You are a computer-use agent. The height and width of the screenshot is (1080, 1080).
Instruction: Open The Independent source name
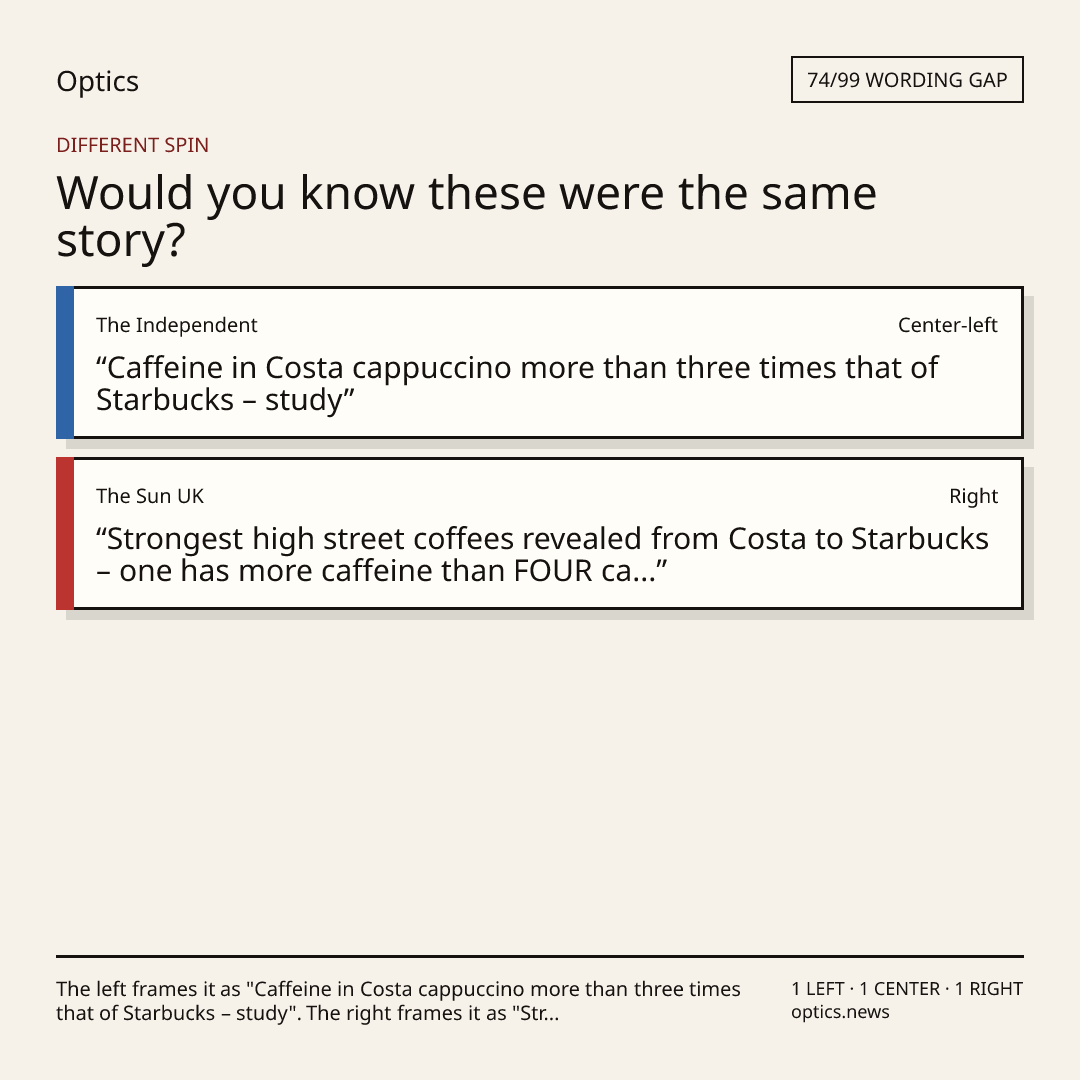click(x=176, y=325)
